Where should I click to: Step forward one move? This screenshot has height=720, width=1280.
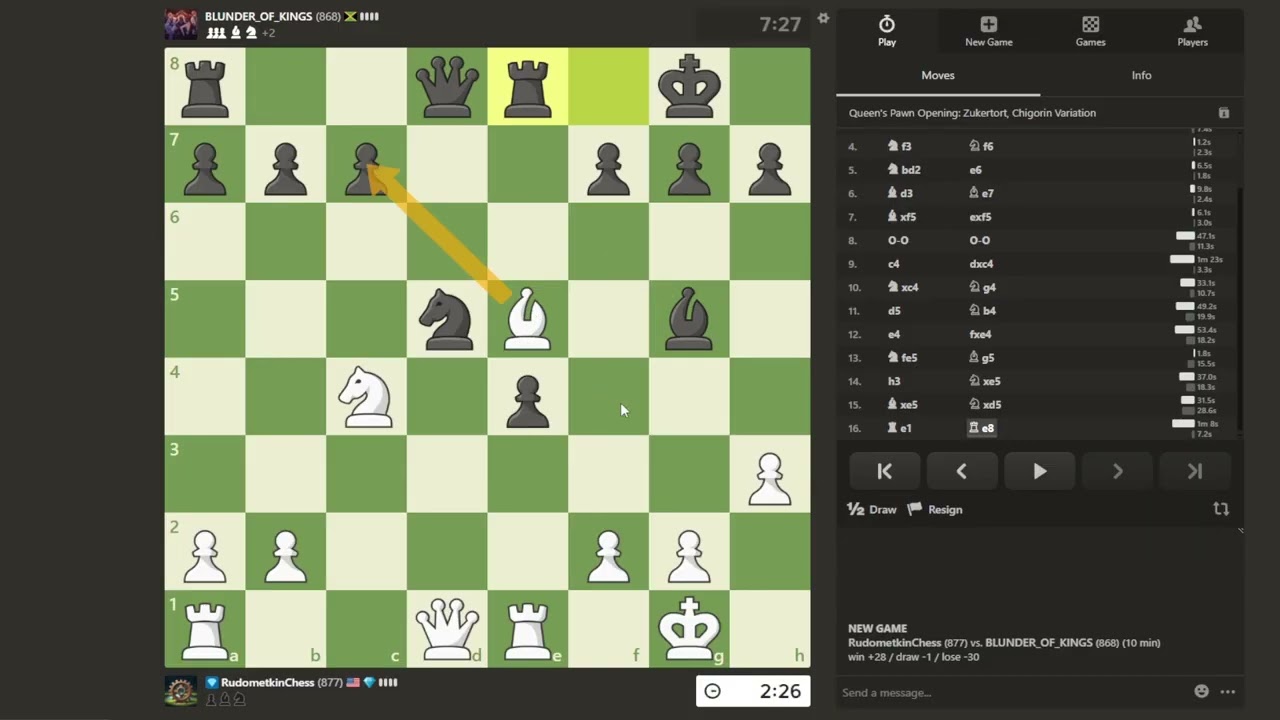click(1117, 471)
